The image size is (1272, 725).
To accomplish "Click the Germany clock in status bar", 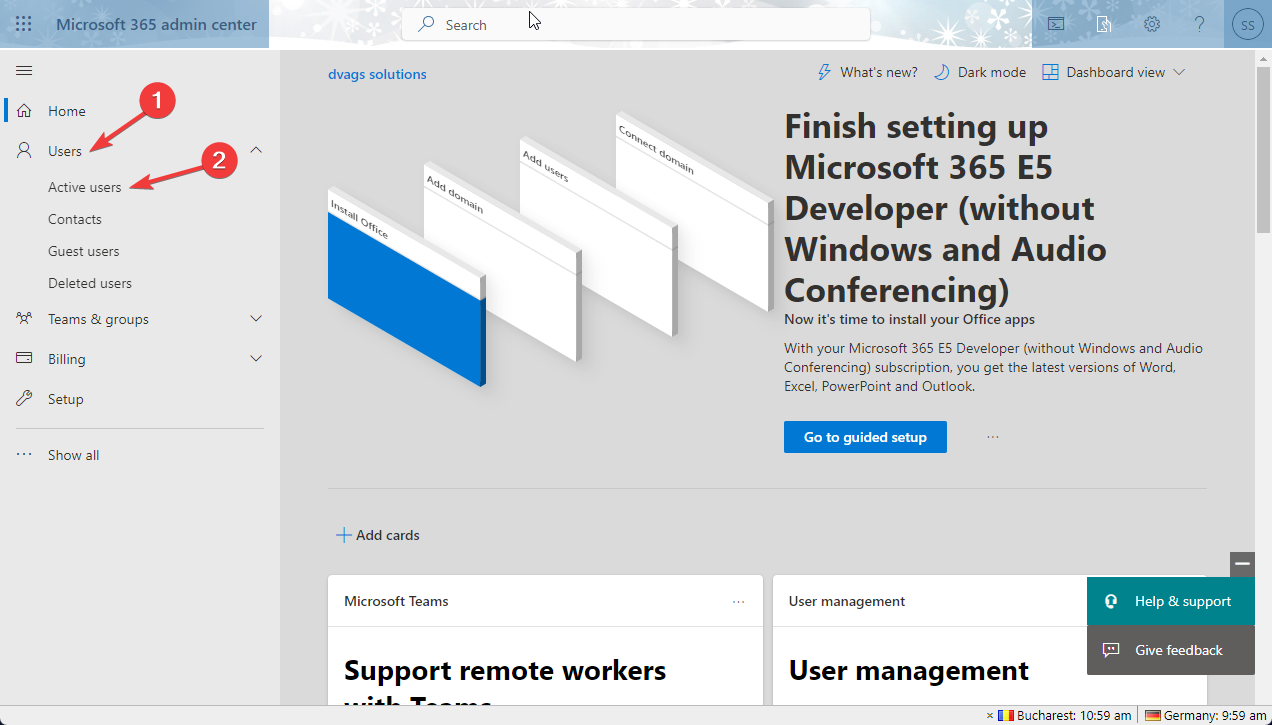I will coord(1206,715).
